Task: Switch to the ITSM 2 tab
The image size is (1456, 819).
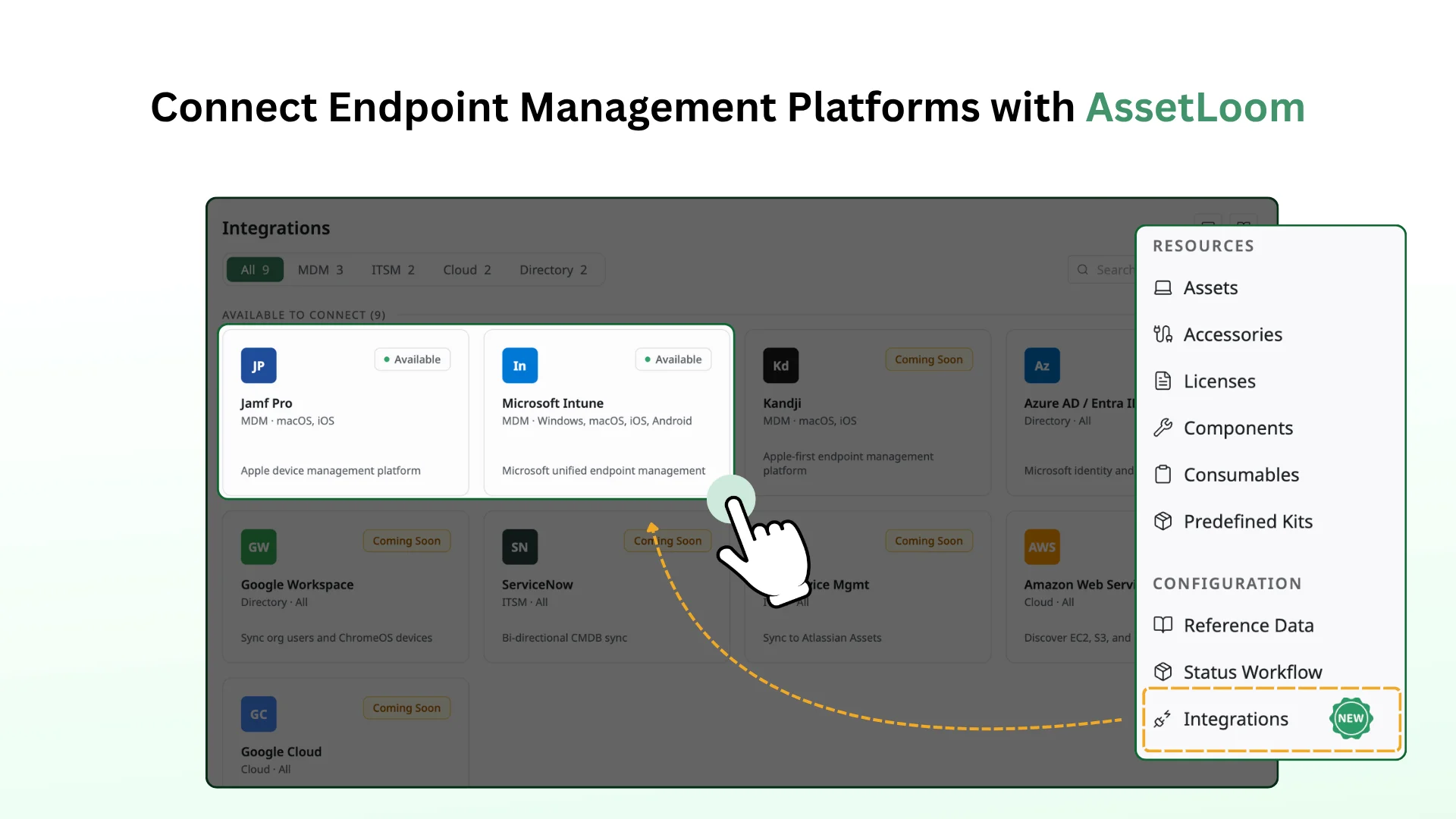Action: [x=393, y=270]
